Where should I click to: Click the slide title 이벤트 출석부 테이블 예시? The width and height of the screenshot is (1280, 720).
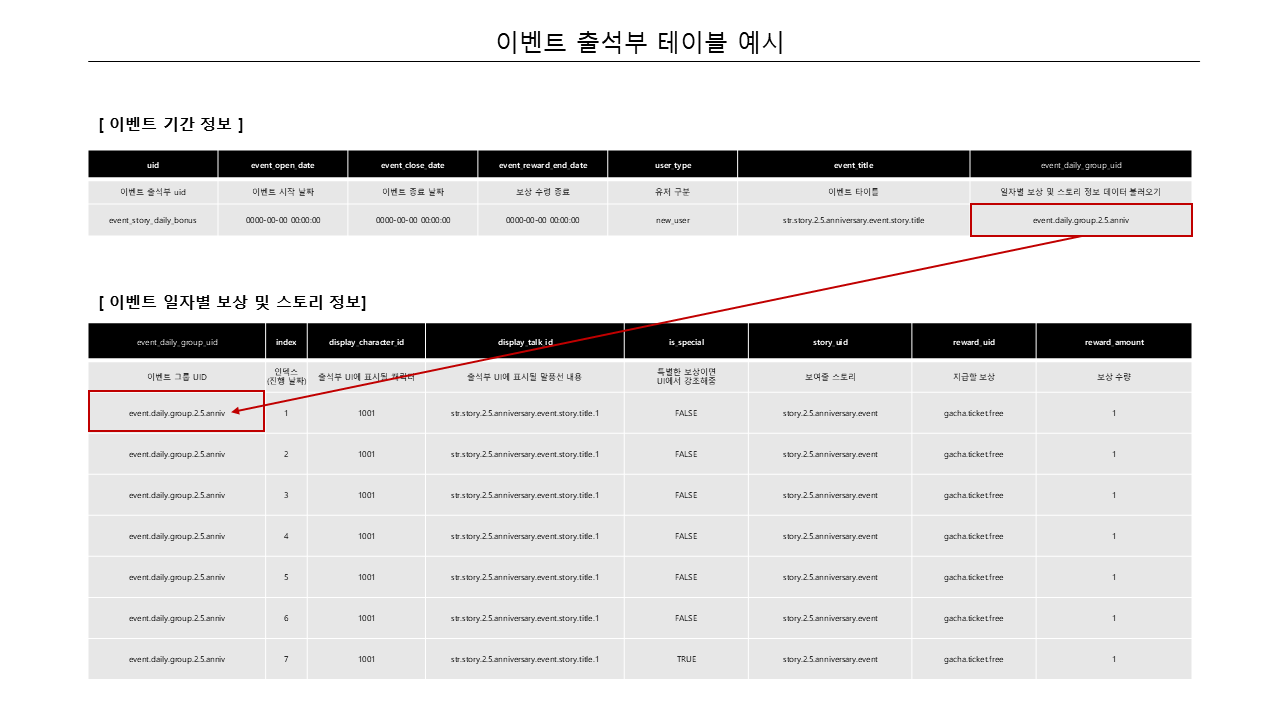point(640,42)
